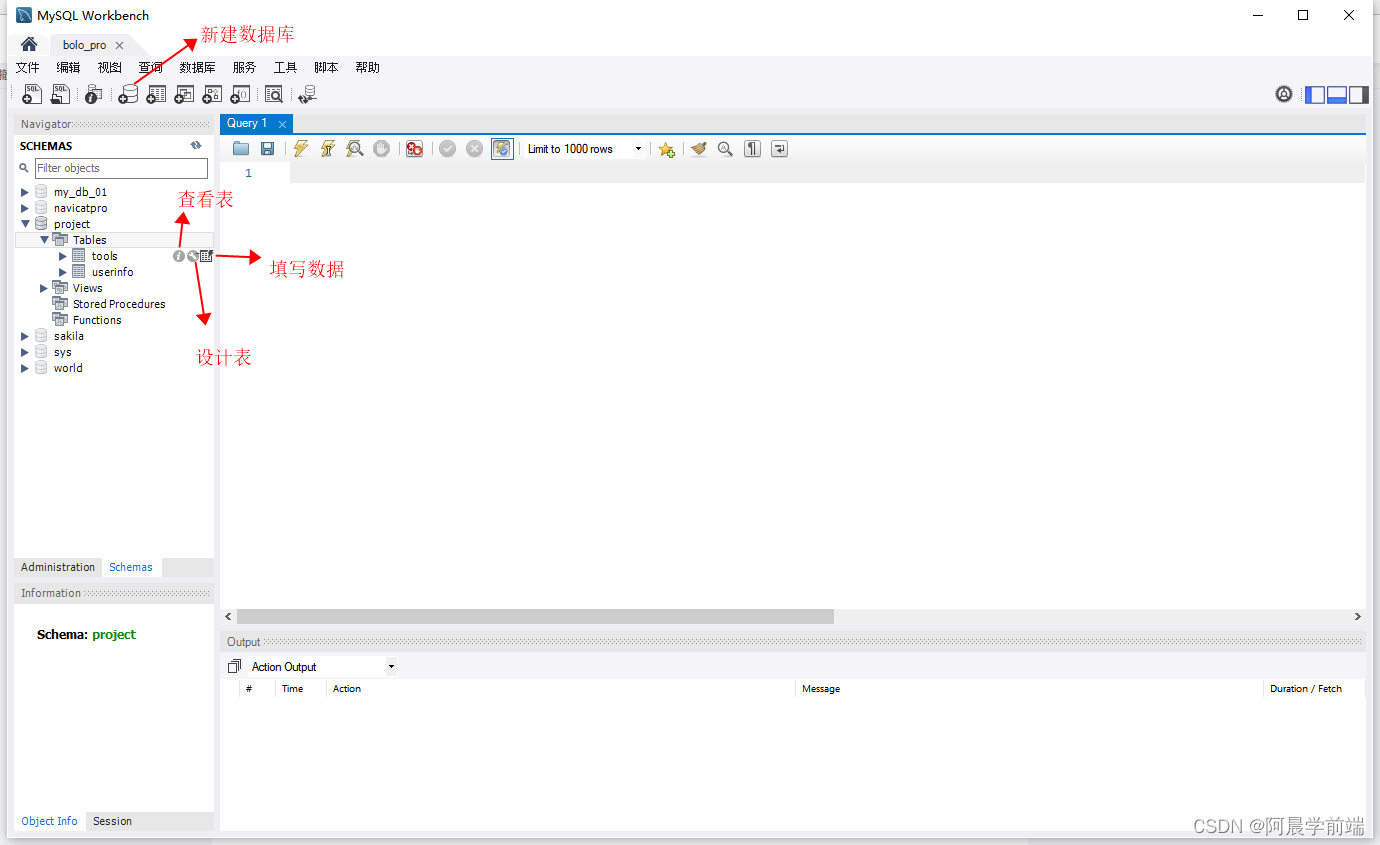Create a new table toolbar icon

click(156, 94)
